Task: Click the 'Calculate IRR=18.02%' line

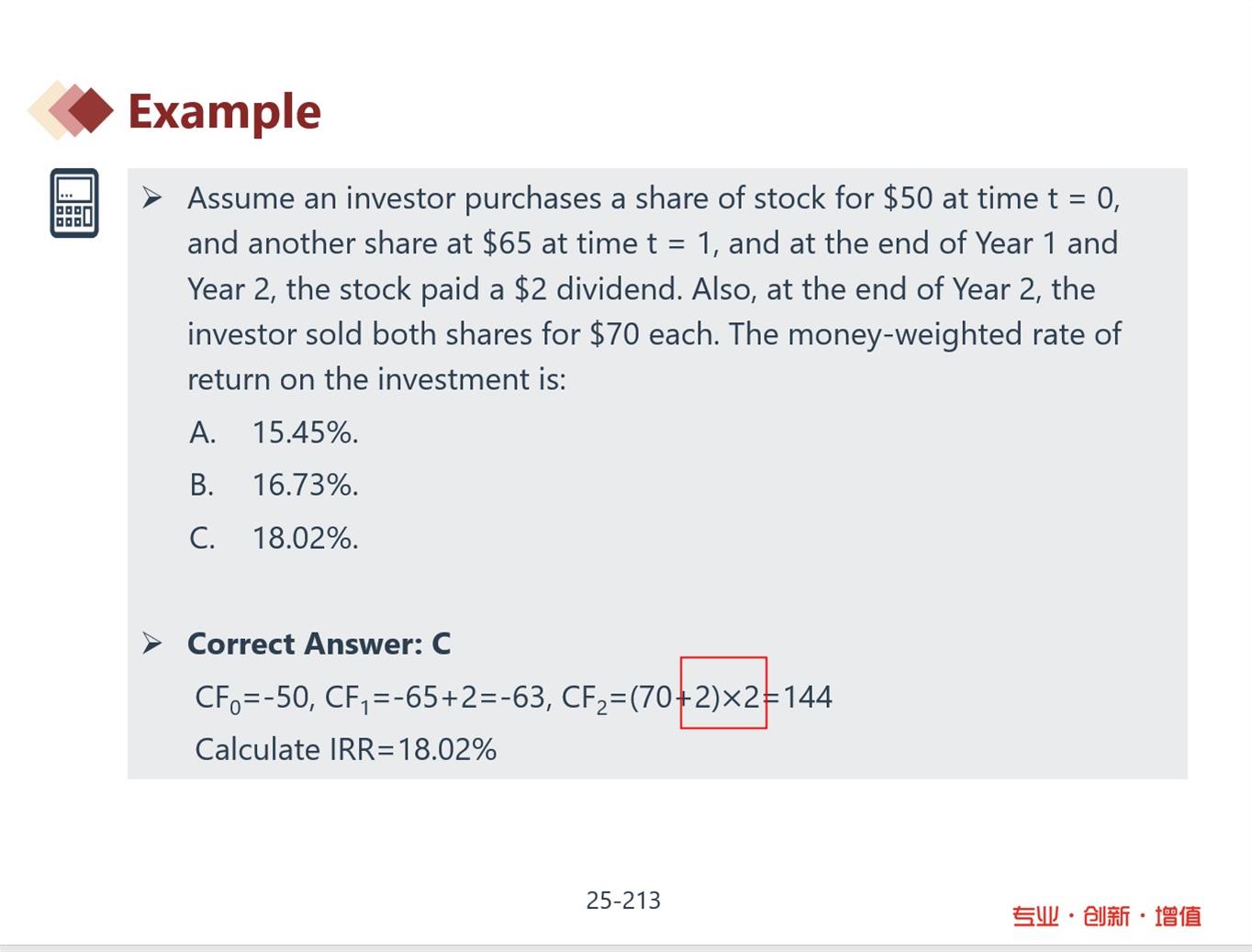Action: pos(345,749)
